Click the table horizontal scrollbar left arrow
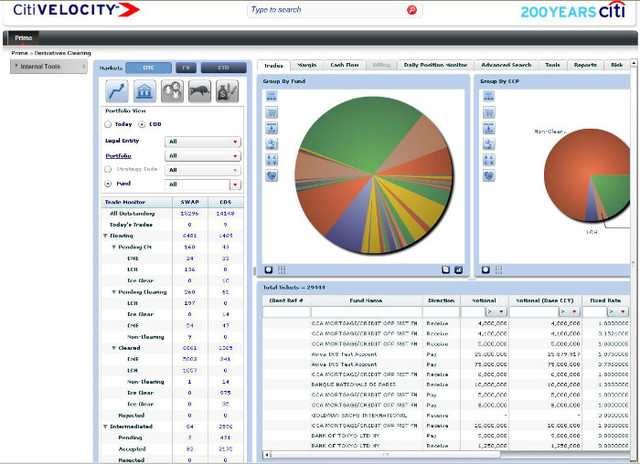640x464 pixels. (267, 454)
